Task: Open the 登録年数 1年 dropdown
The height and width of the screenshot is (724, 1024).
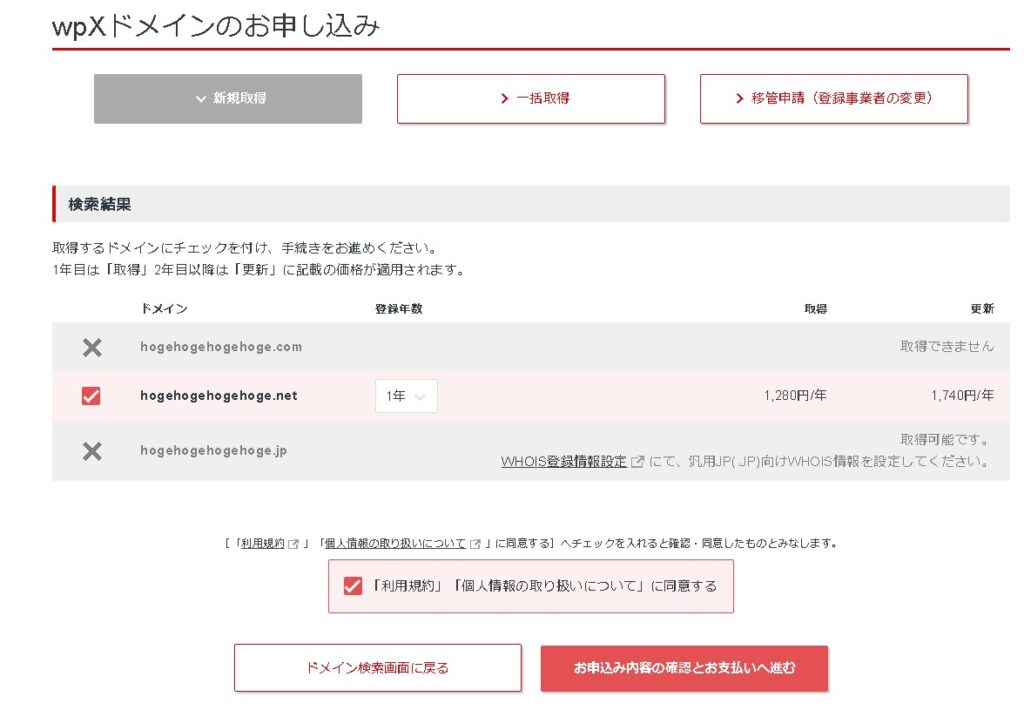Action: [406, 396]
